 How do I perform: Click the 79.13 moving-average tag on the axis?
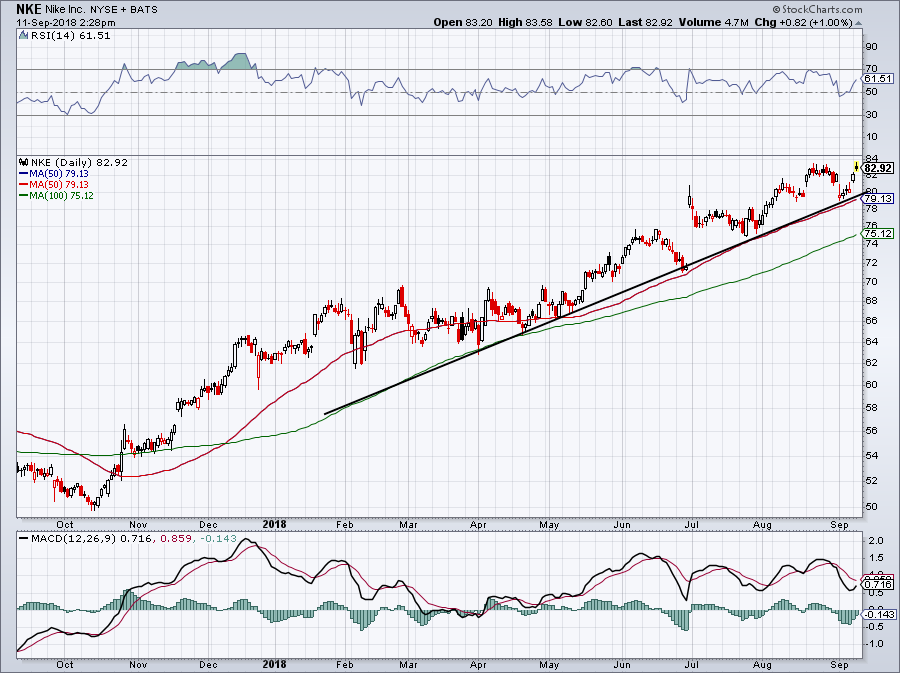[878, 199]
